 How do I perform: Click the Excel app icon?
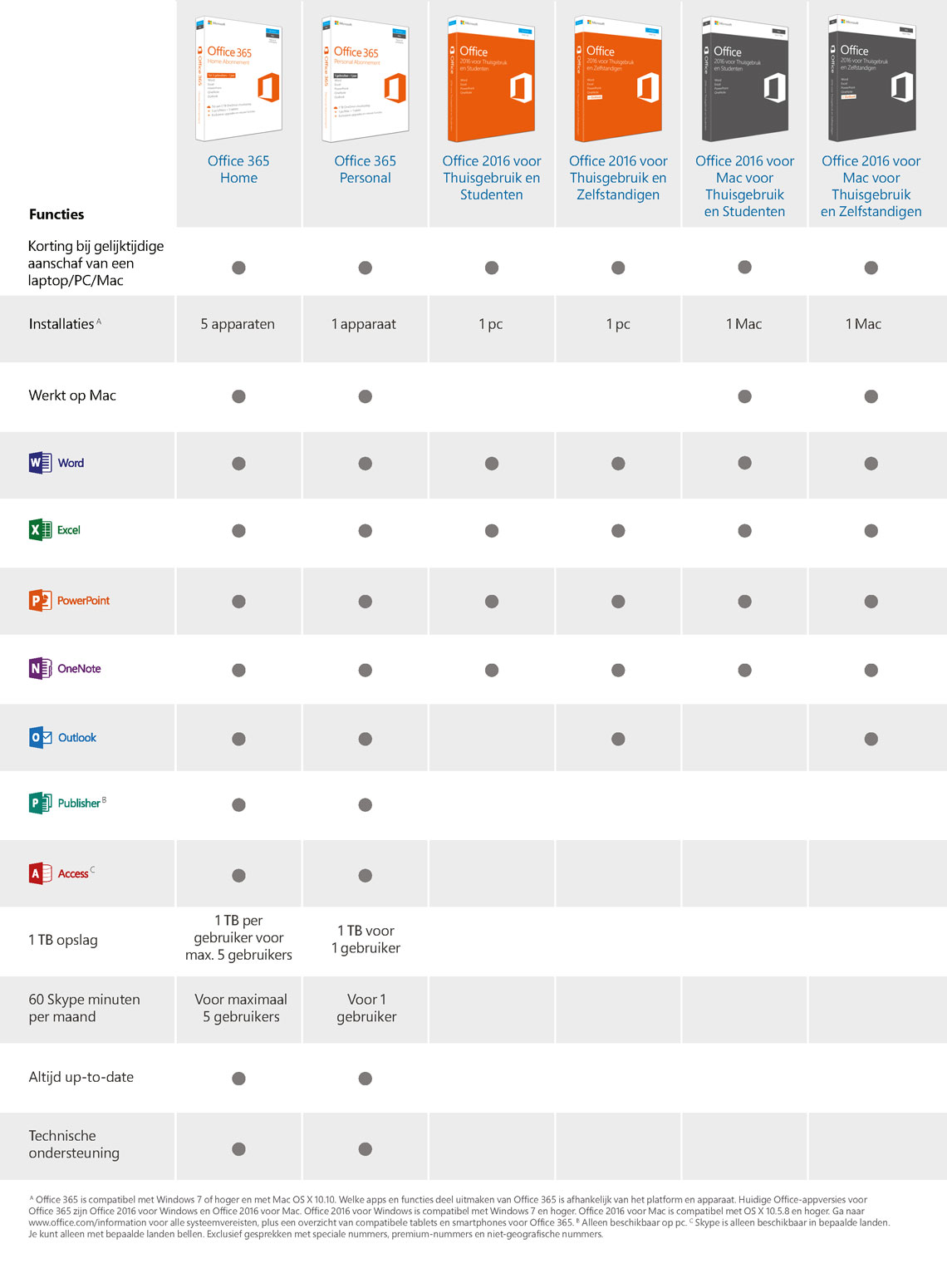click(40, 530)
